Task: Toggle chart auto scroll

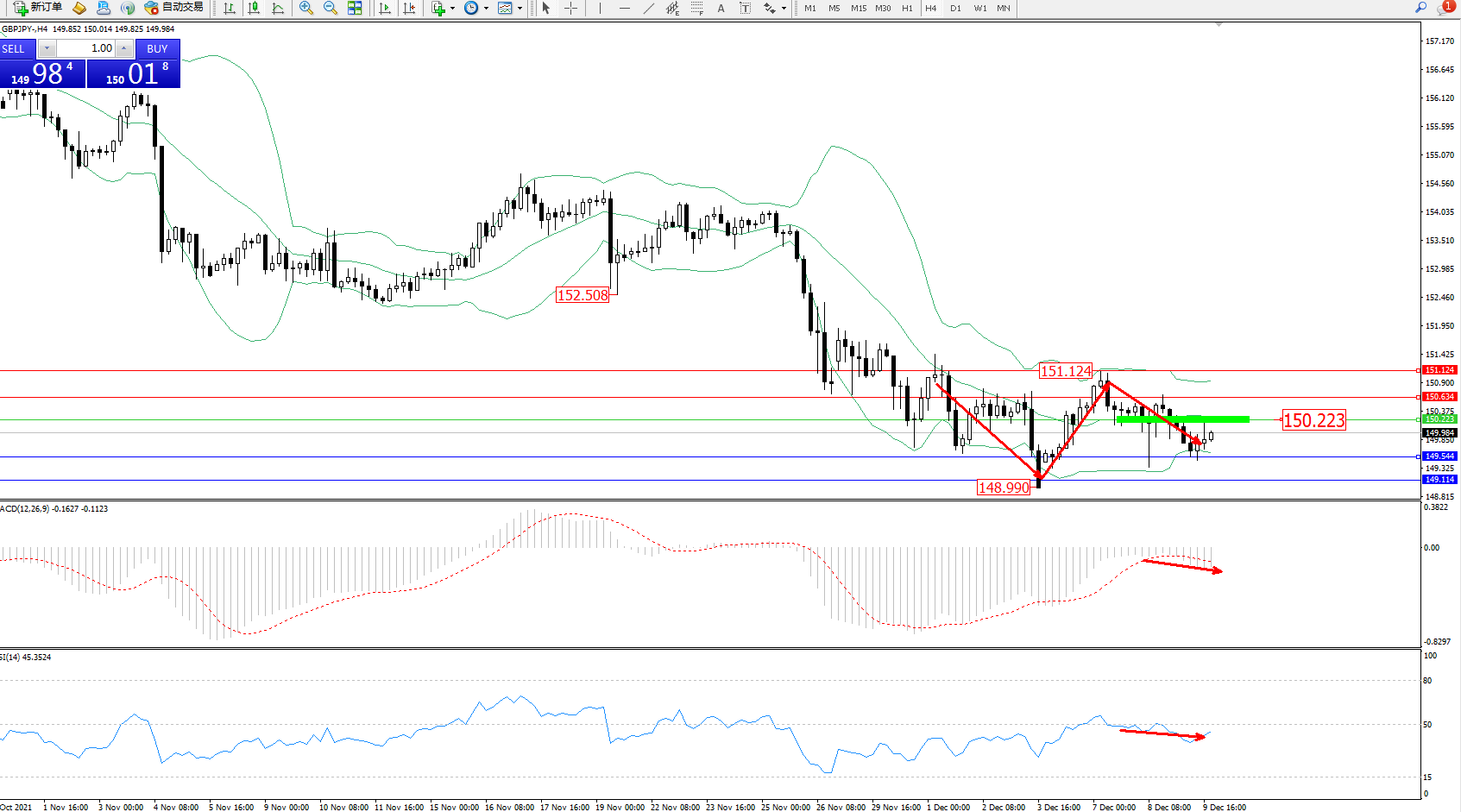Action: click(385, 8)
